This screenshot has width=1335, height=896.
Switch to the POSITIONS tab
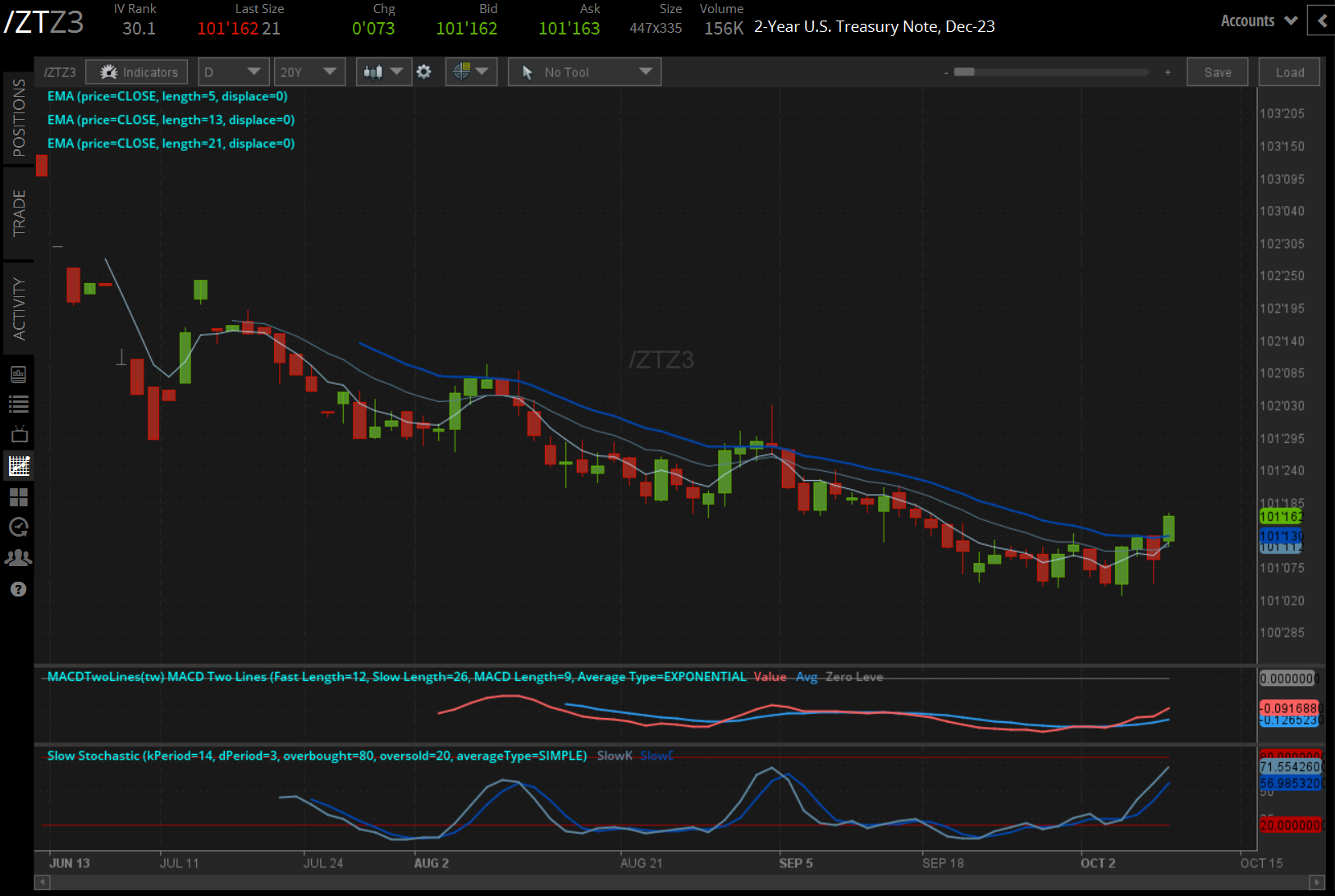[18, 117]
